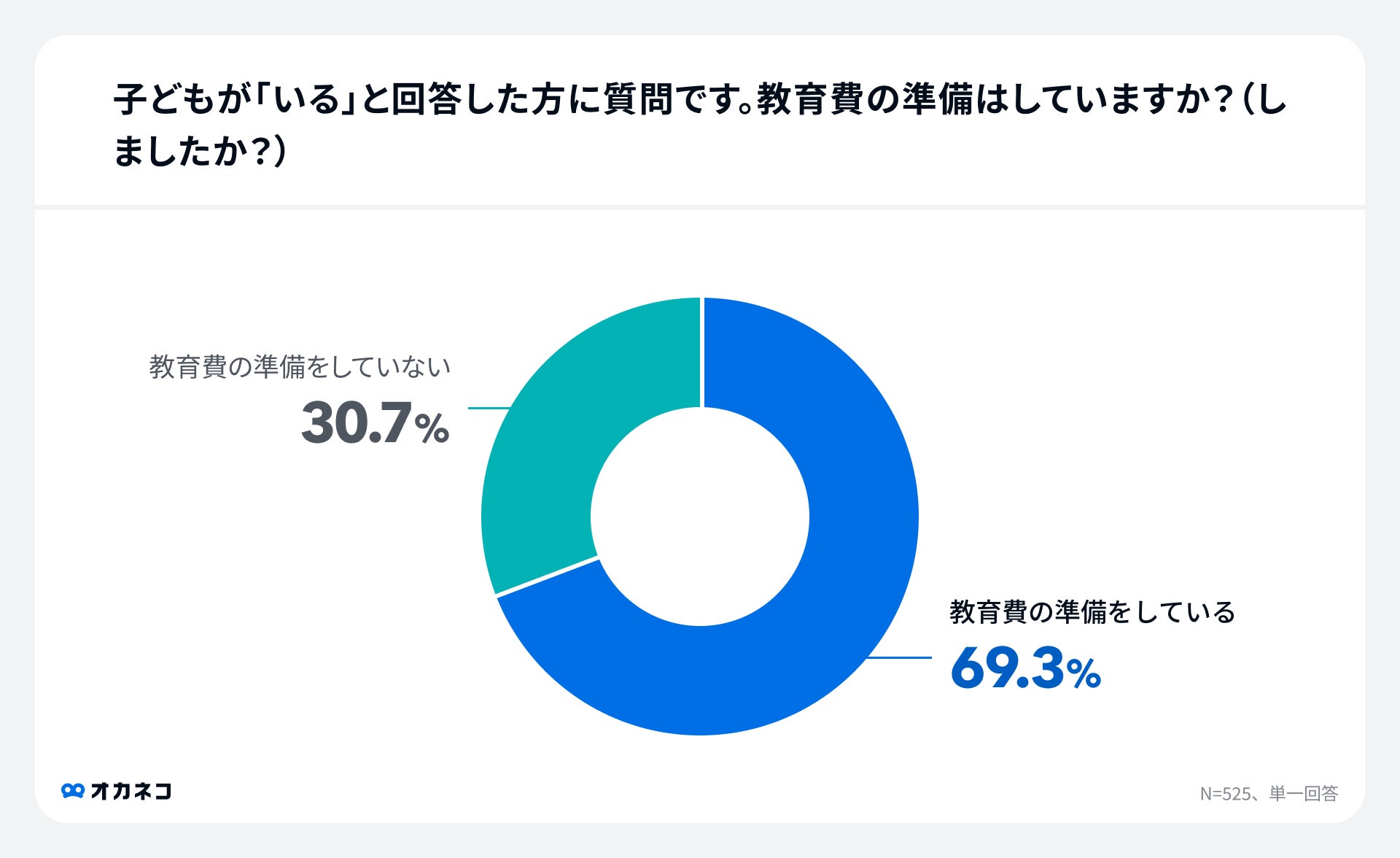Click the white center of the donut chart
The height and width of the screenshot is (858, 1400).
pos(700,517)
